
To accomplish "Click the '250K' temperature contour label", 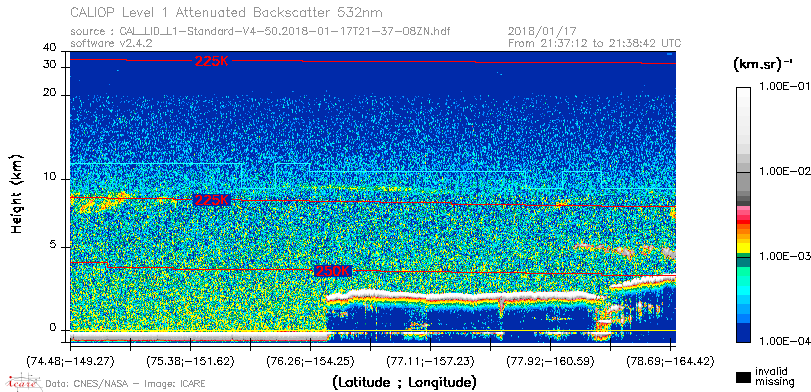I will tap(333, 271).
